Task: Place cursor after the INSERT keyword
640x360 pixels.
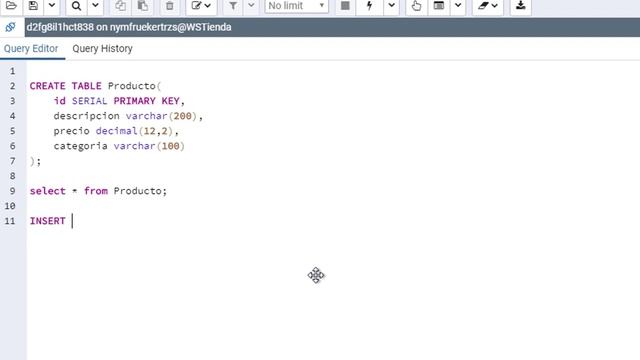Action: (x=72, y=221)
